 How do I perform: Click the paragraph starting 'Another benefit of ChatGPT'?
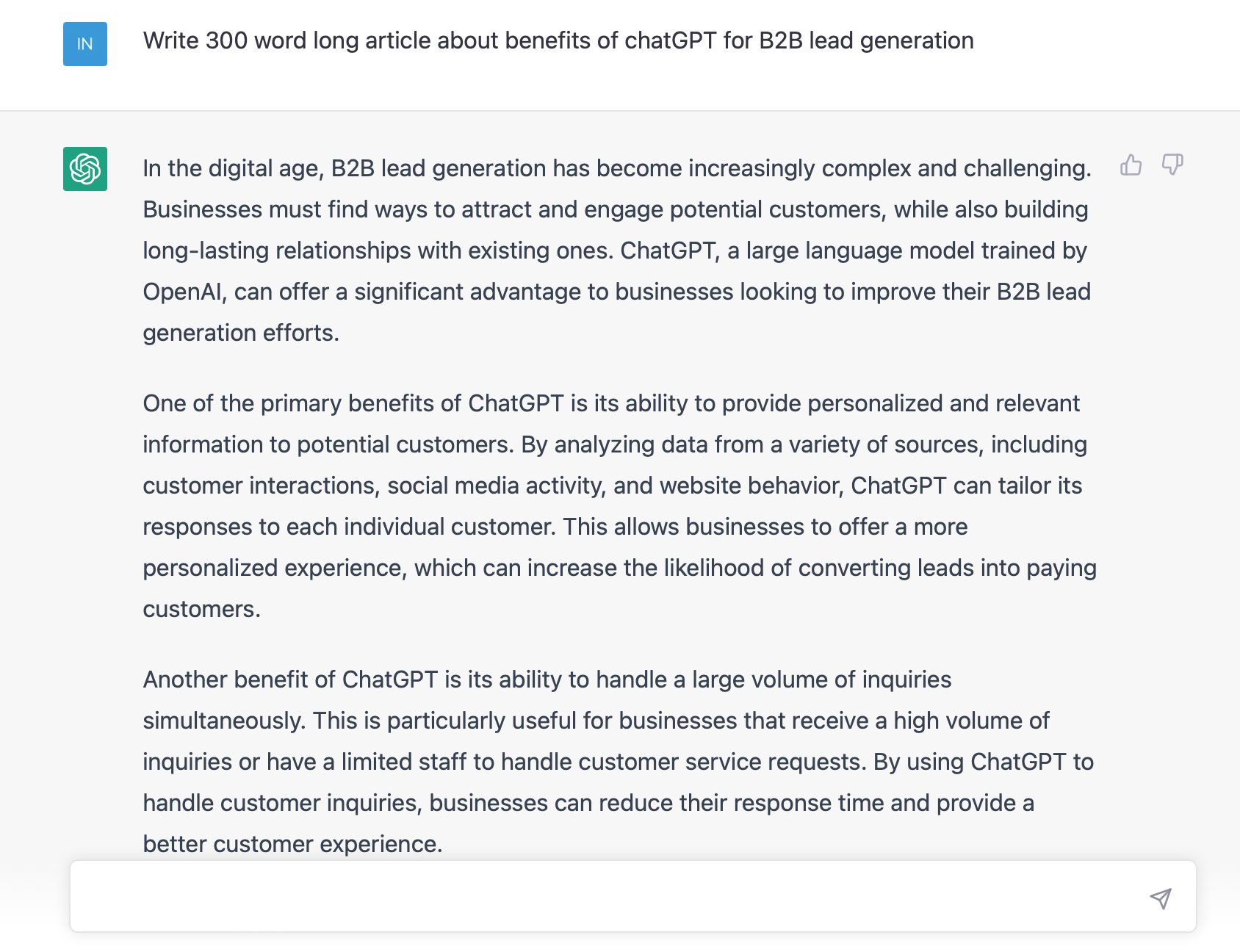click(x=619, y=762)
